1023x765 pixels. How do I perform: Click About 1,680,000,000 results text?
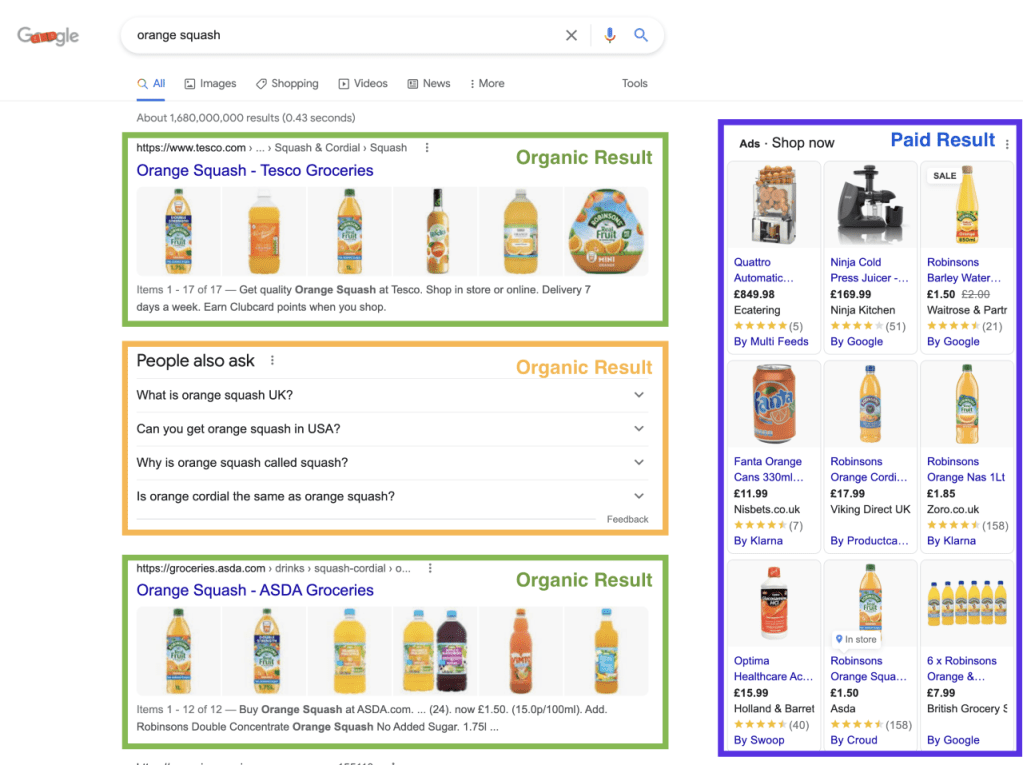246,118
